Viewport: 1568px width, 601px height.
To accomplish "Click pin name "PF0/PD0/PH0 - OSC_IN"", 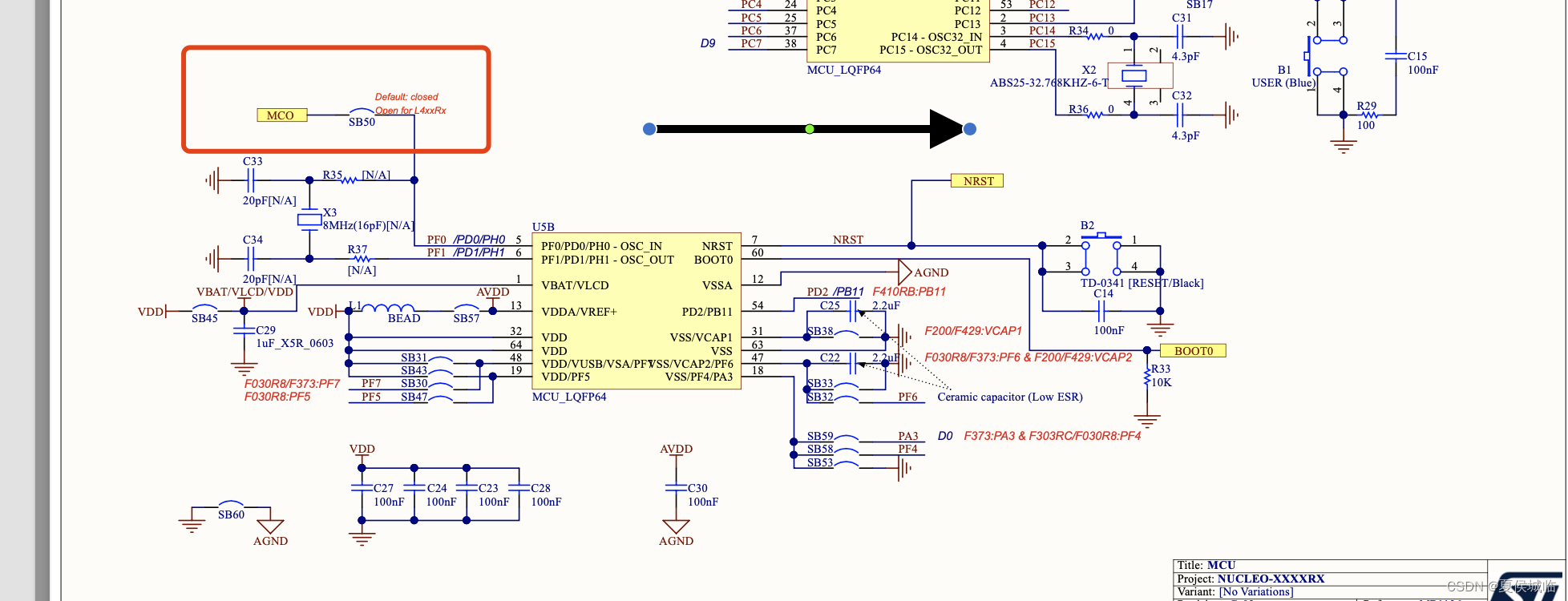I will pos(601,246).
